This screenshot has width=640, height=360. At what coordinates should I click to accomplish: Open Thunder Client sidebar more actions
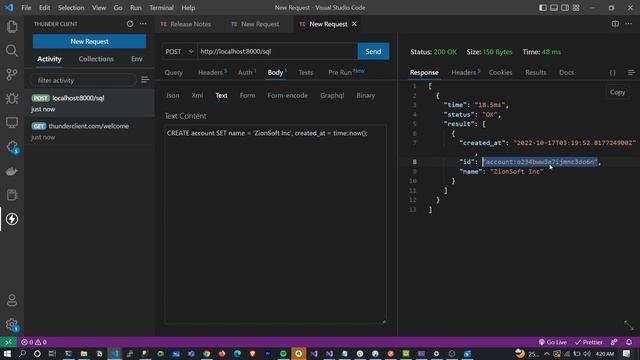[x=143, y=24]
